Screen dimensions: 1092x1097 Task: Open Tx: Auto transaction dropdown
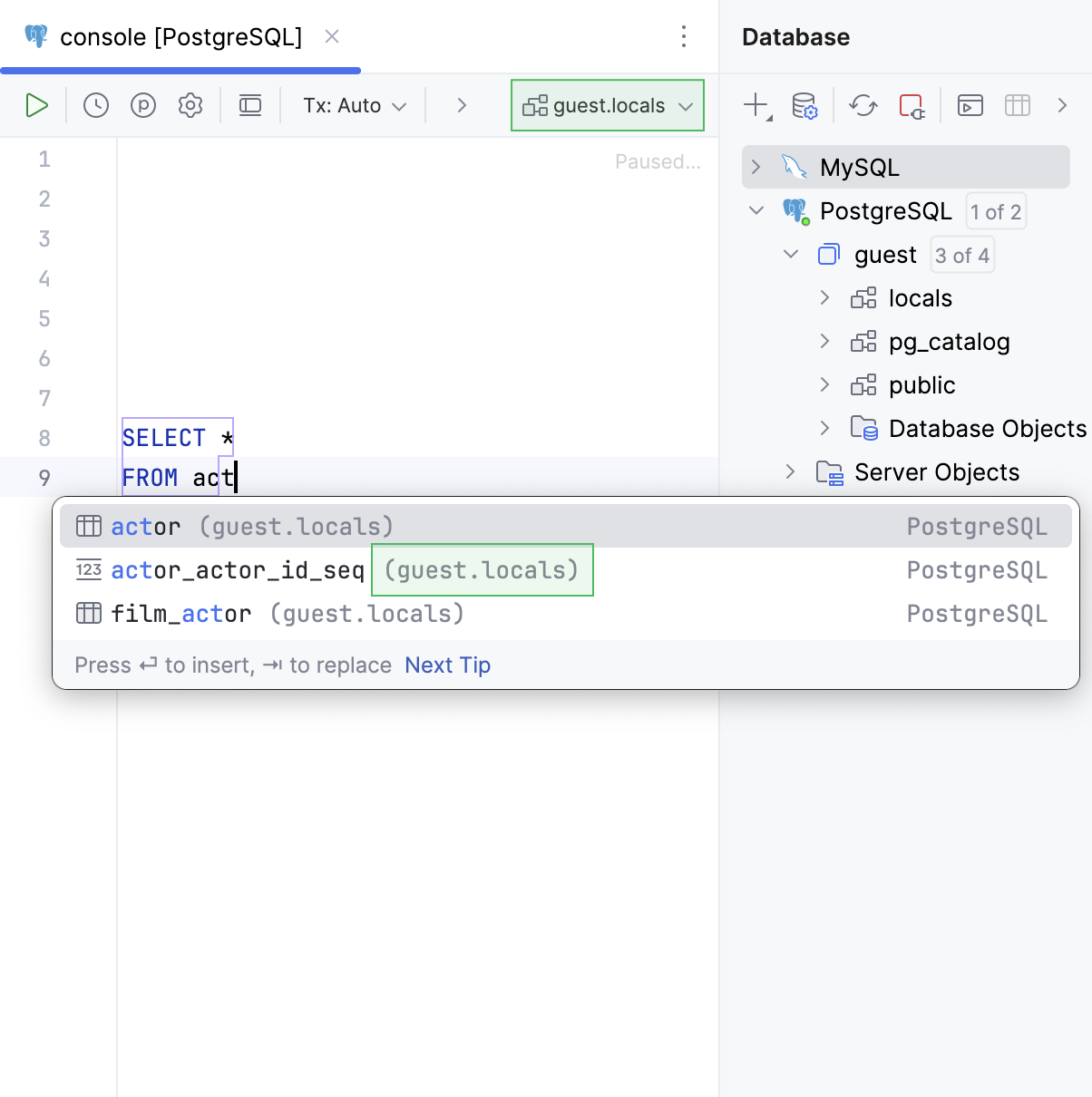click(355, 105)
